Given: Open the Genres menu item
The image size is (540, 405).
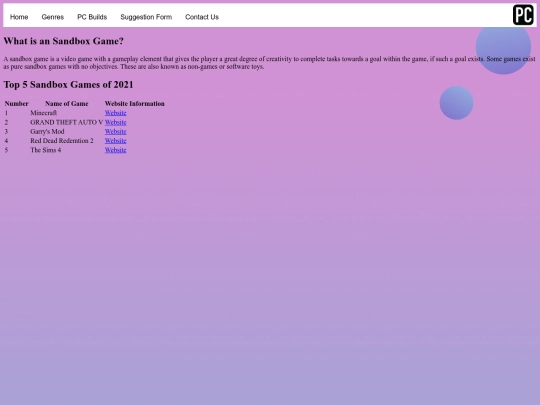Looking at the screenshot, I should click(53, 17).
